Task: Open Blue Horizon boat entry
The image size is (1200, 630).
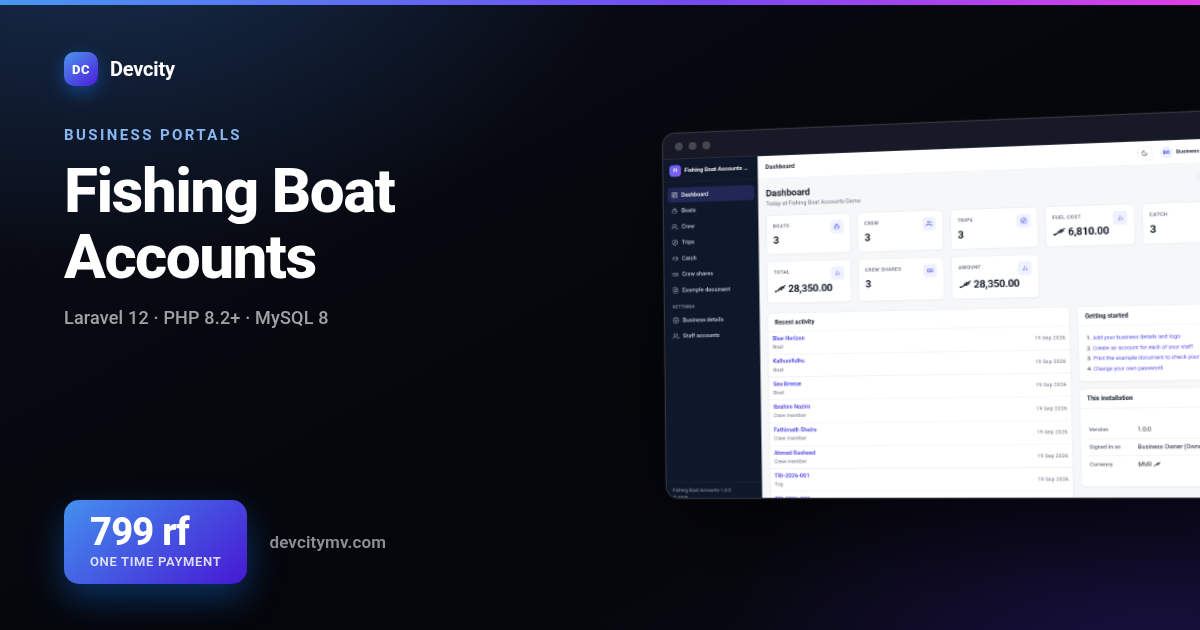Action: coord(789,338)
